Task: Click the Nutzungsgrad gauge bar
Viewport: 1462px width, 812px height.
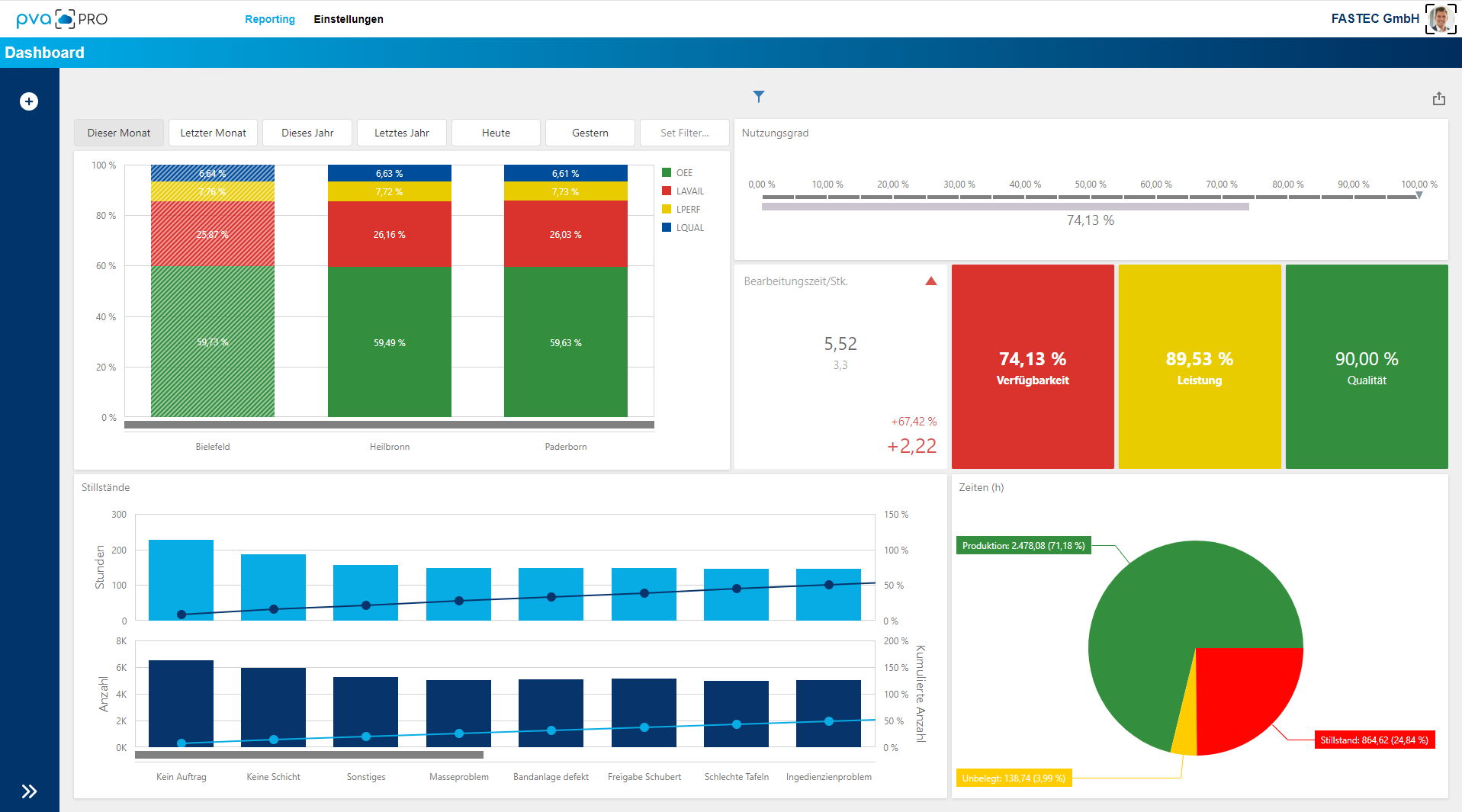Action: (1005, 207)
